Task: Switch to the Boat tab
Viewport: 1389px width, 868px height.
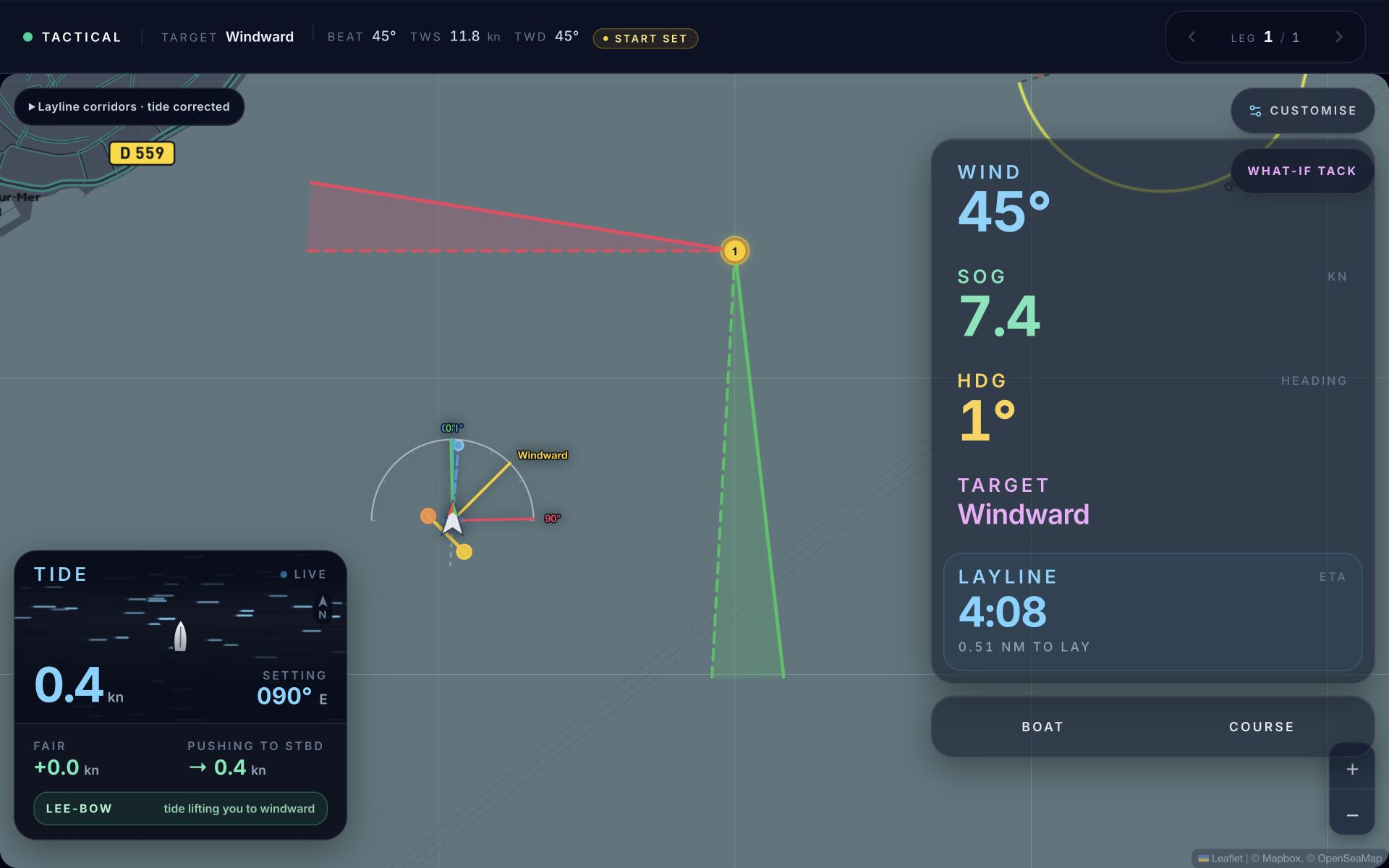Action: (1042, 726)
